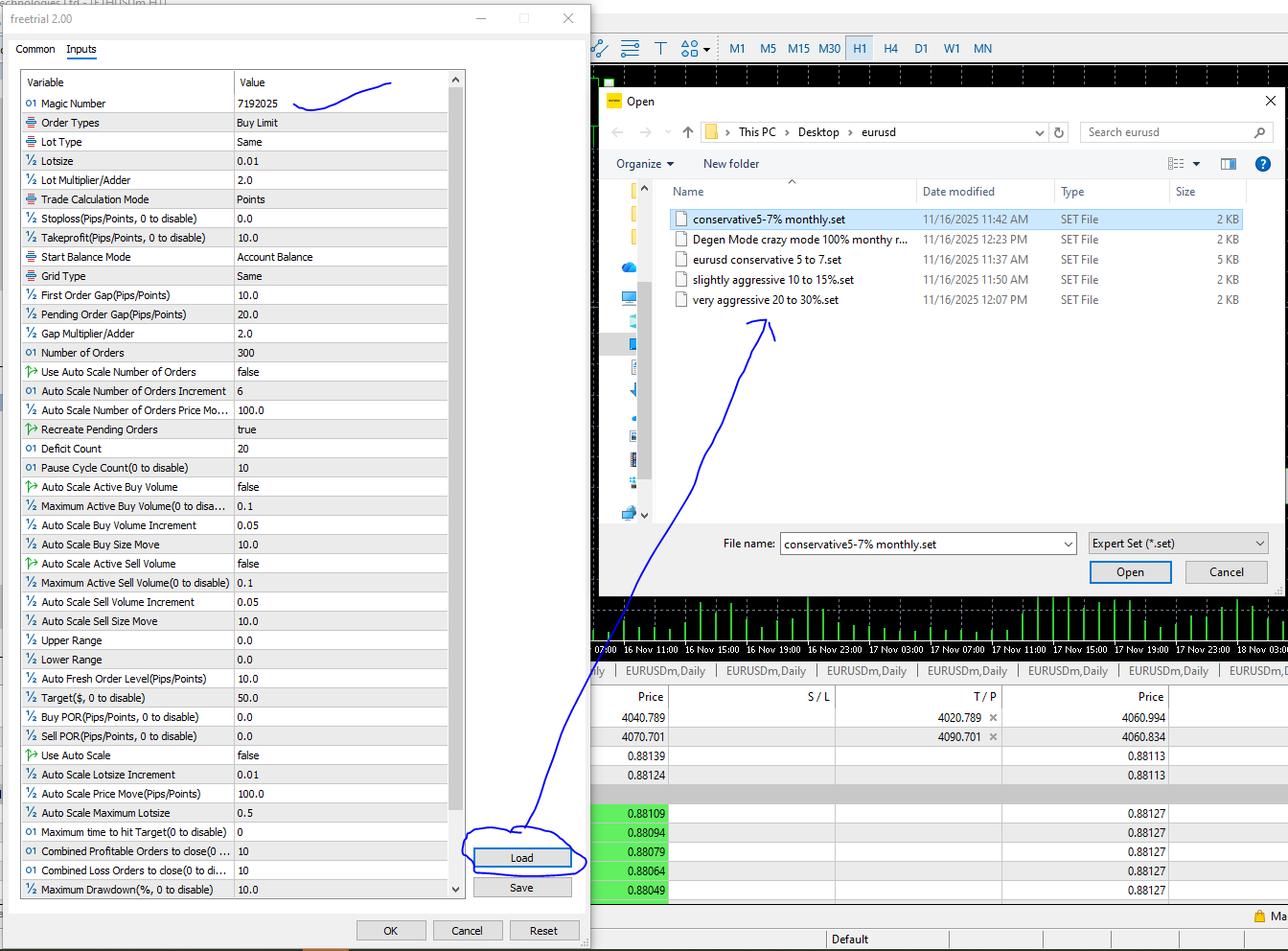Select the H4 timeframe
The image size is (1288, 951).
(890, 48)
